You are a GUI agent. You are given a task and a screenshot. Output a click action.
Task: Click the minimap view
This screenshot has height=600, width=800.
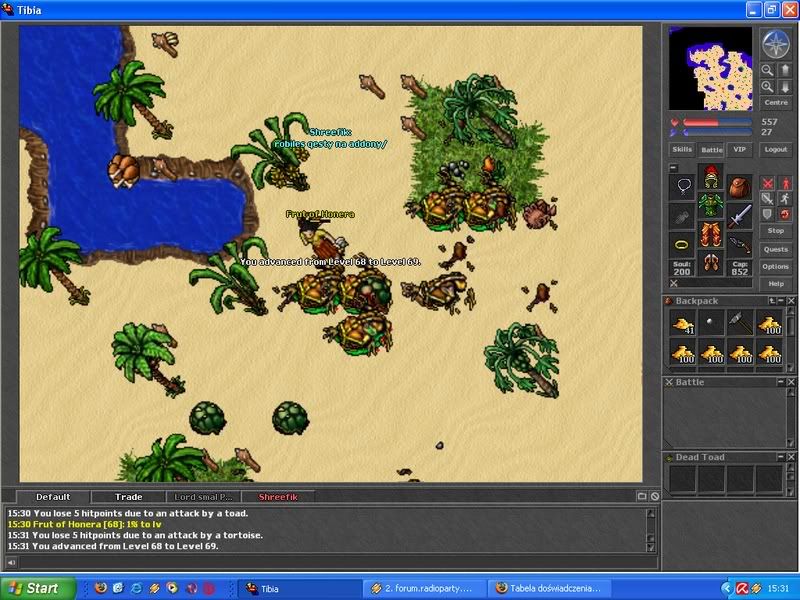pos(710,68)
